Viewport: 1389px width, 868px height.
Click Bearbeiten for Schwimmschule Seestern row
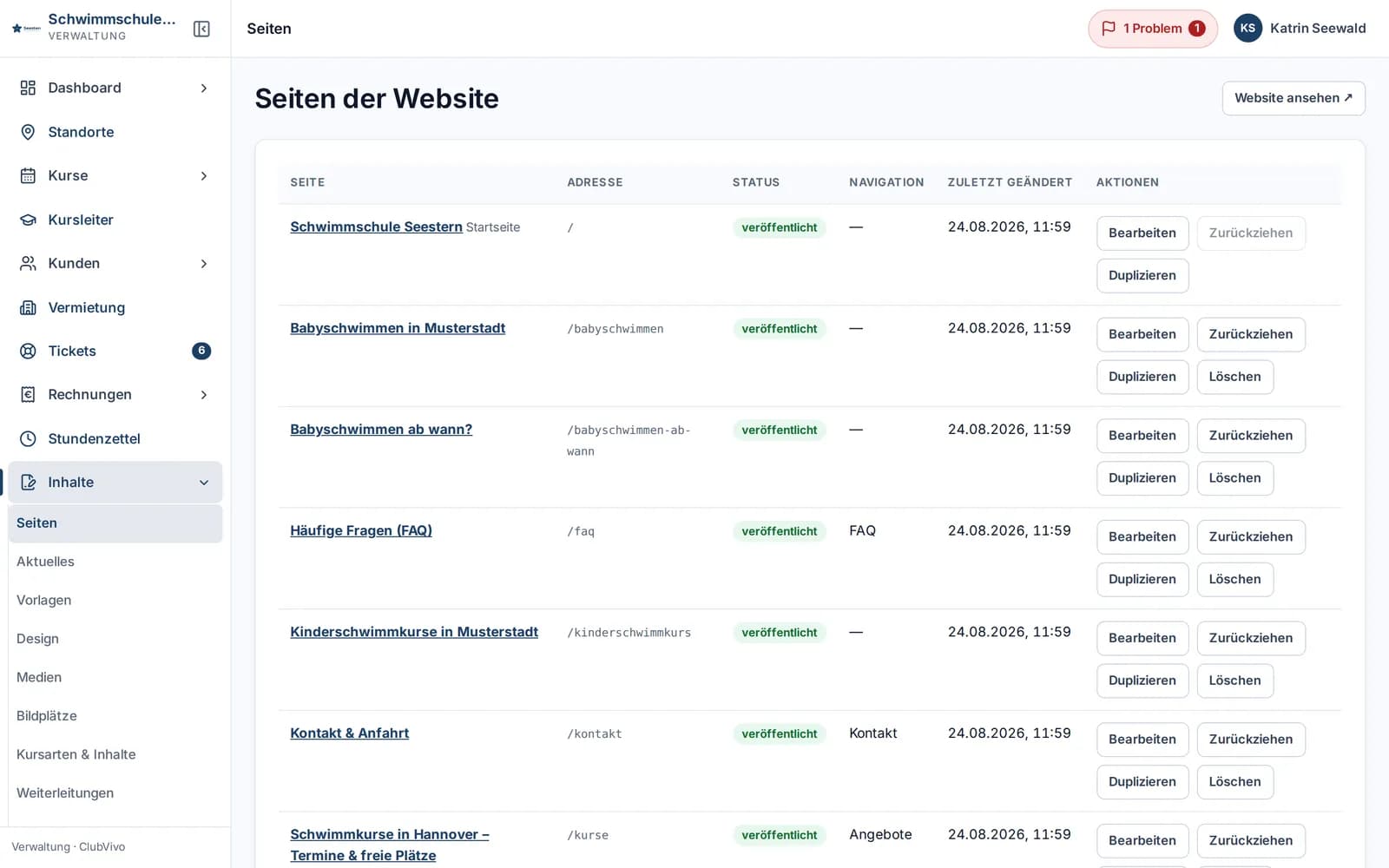tap(1142, 233)
